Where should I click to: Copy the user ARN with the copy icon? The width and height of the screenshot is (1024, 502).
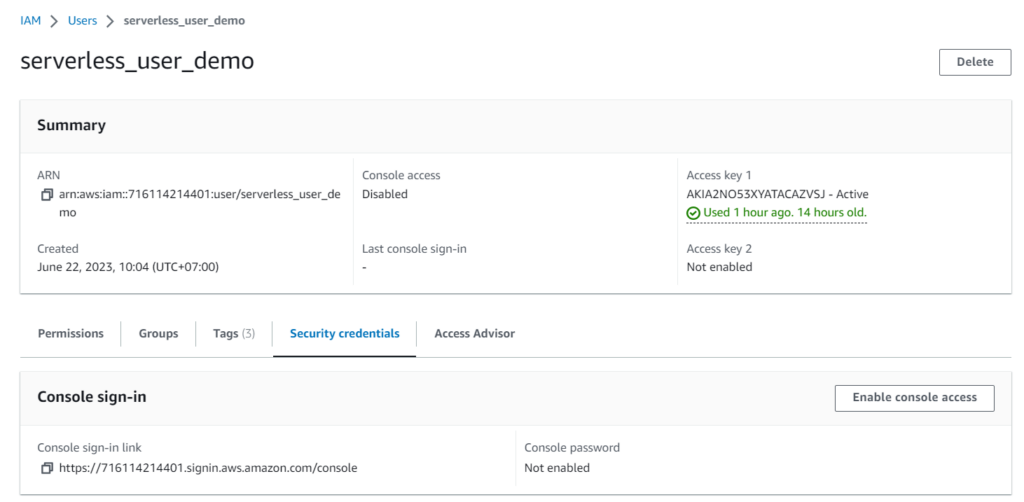tap(46, 195)
